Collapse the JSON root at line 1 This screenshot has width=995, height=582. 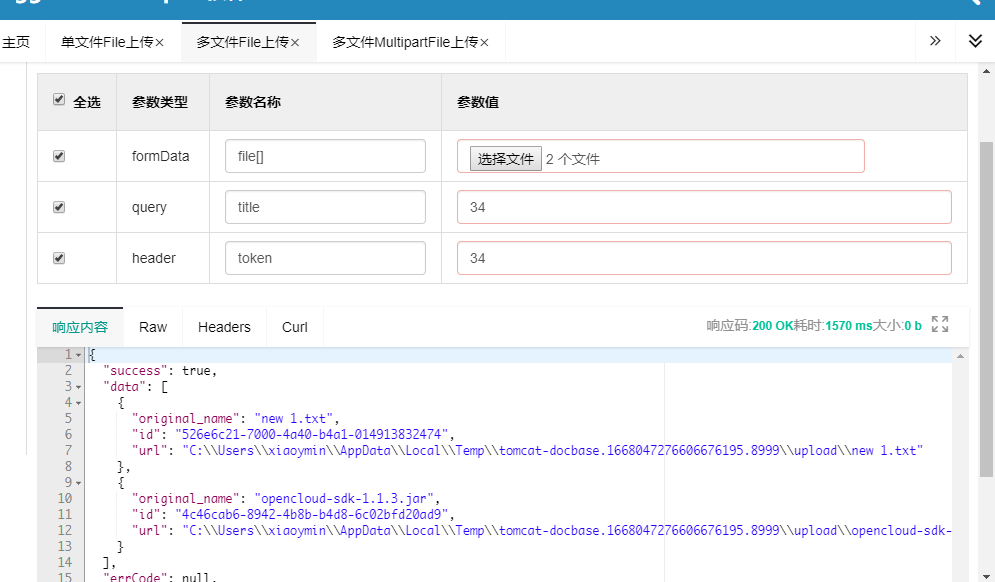tap(79, 355)
